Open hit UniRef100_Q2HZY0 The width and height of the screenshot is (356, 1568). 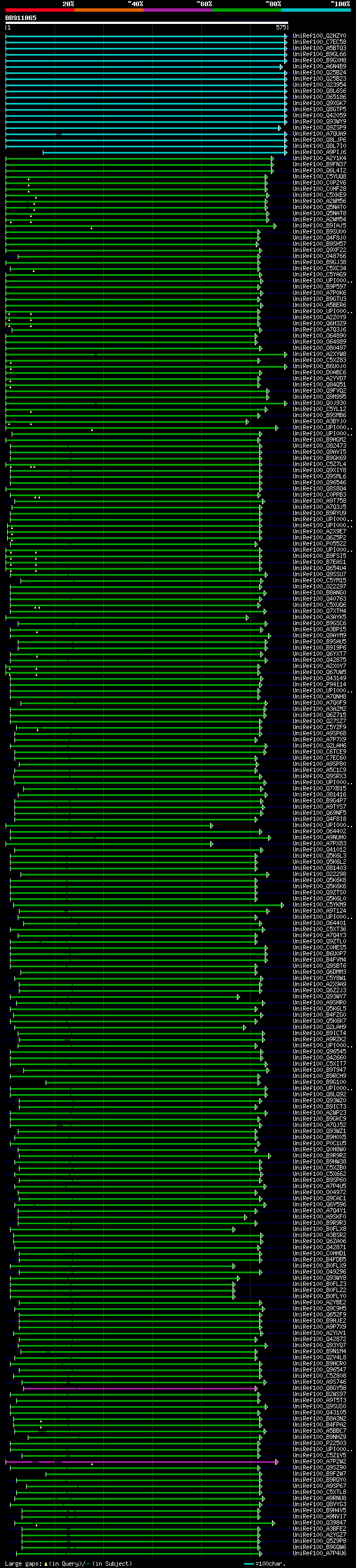coord(319,36)
